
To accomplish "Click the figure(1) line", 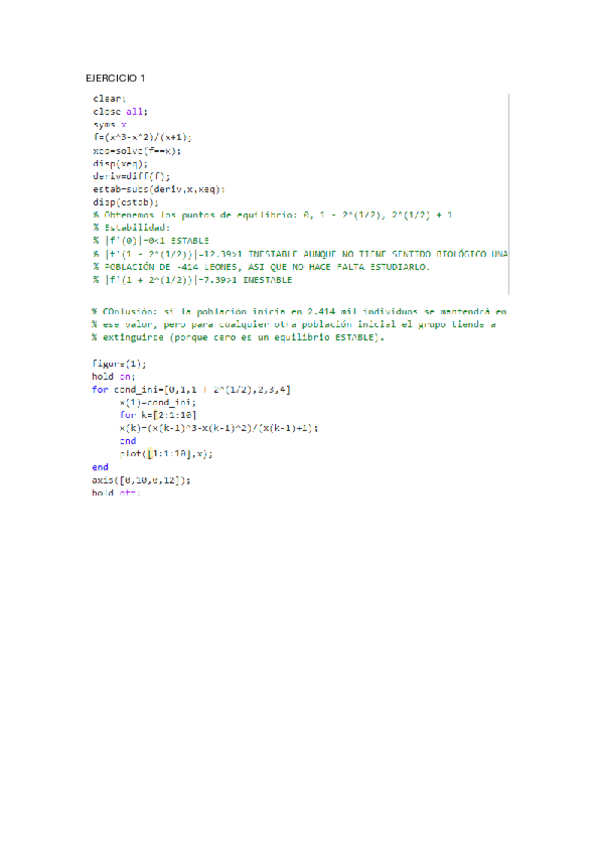I will (x=119, y=363).
